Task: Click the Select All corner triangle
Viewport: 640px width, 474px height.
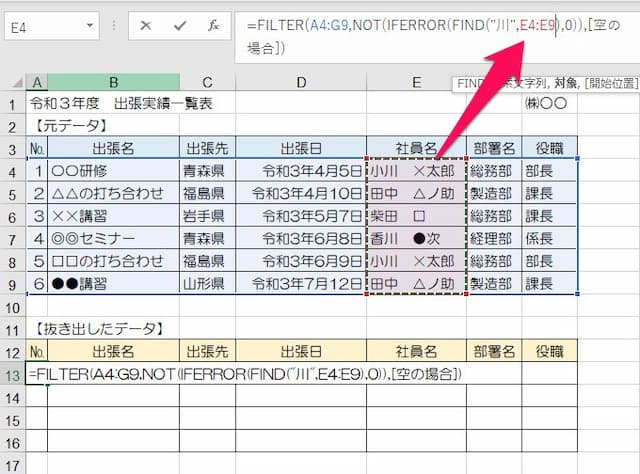Action: 17,83
